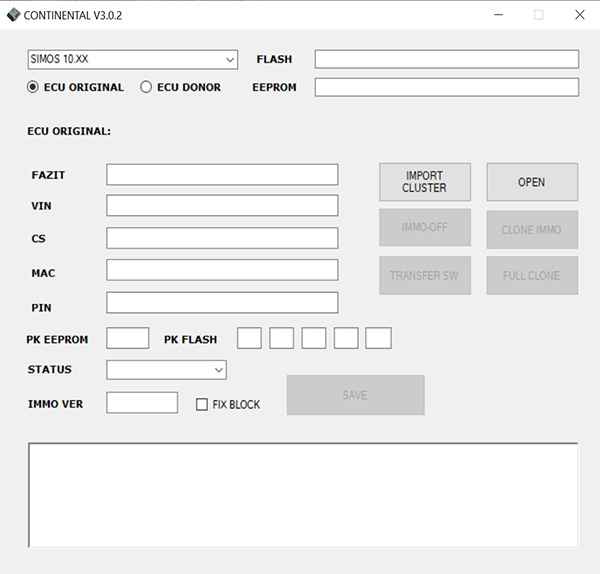Click the IMMO-OFF button

(x=425, y=227)
